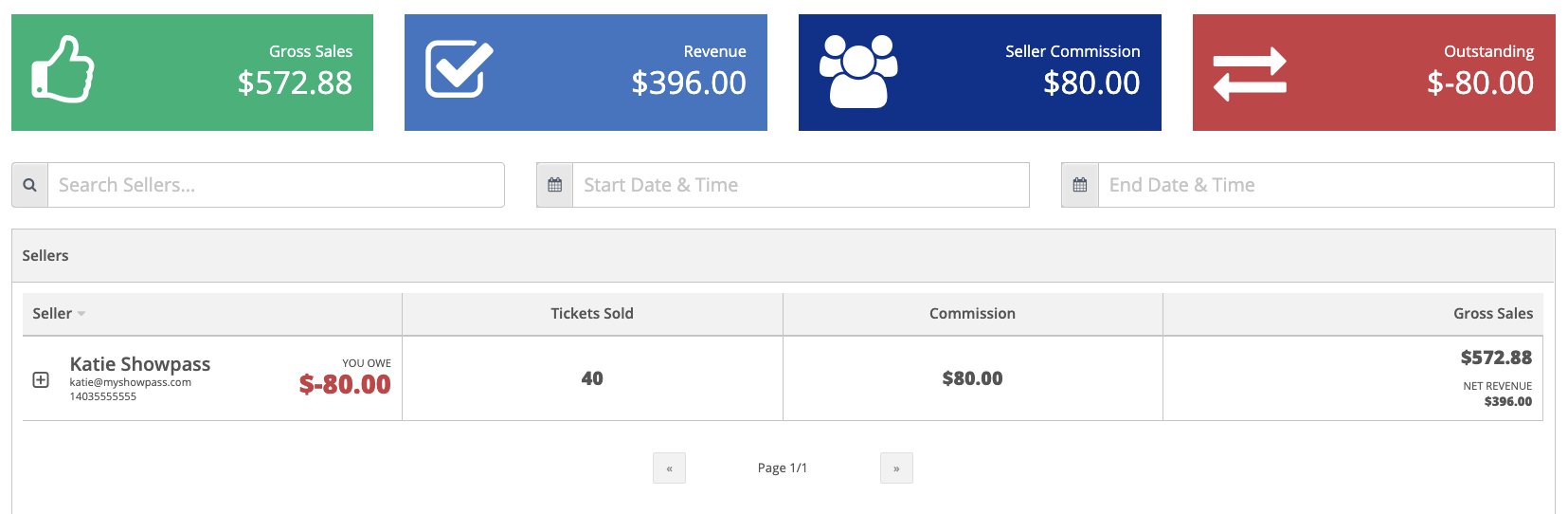Expand Katie Showpass row with plus icon
The height and width of the screenshot is (514, 1568).
41,379
